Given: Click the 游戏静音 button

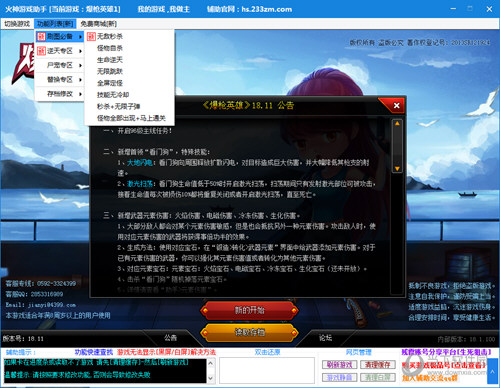Looking at the screenshot, I should tap(339, 377).
